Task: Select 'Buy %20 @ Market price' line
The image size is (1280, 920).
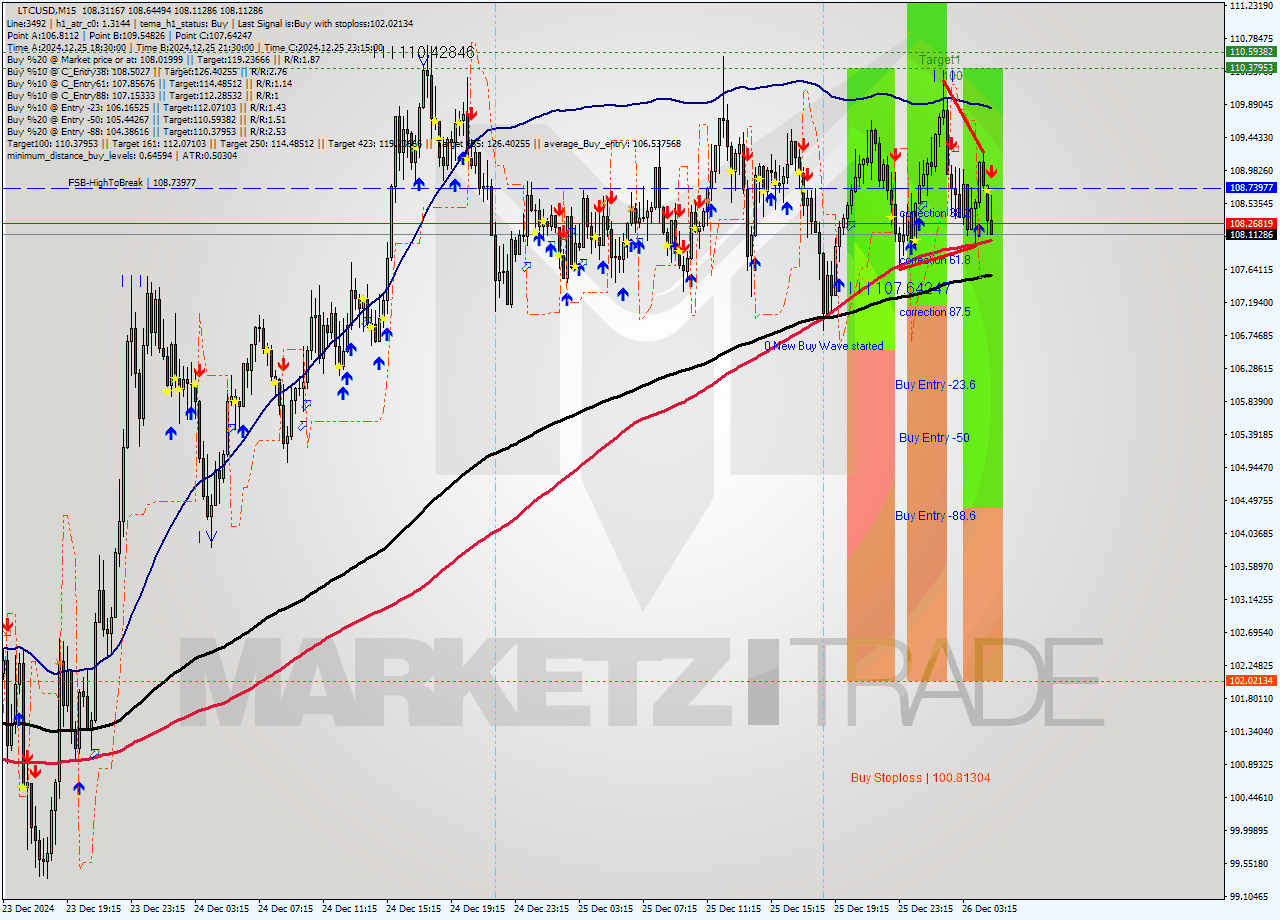Action: (x=163, y=59)
